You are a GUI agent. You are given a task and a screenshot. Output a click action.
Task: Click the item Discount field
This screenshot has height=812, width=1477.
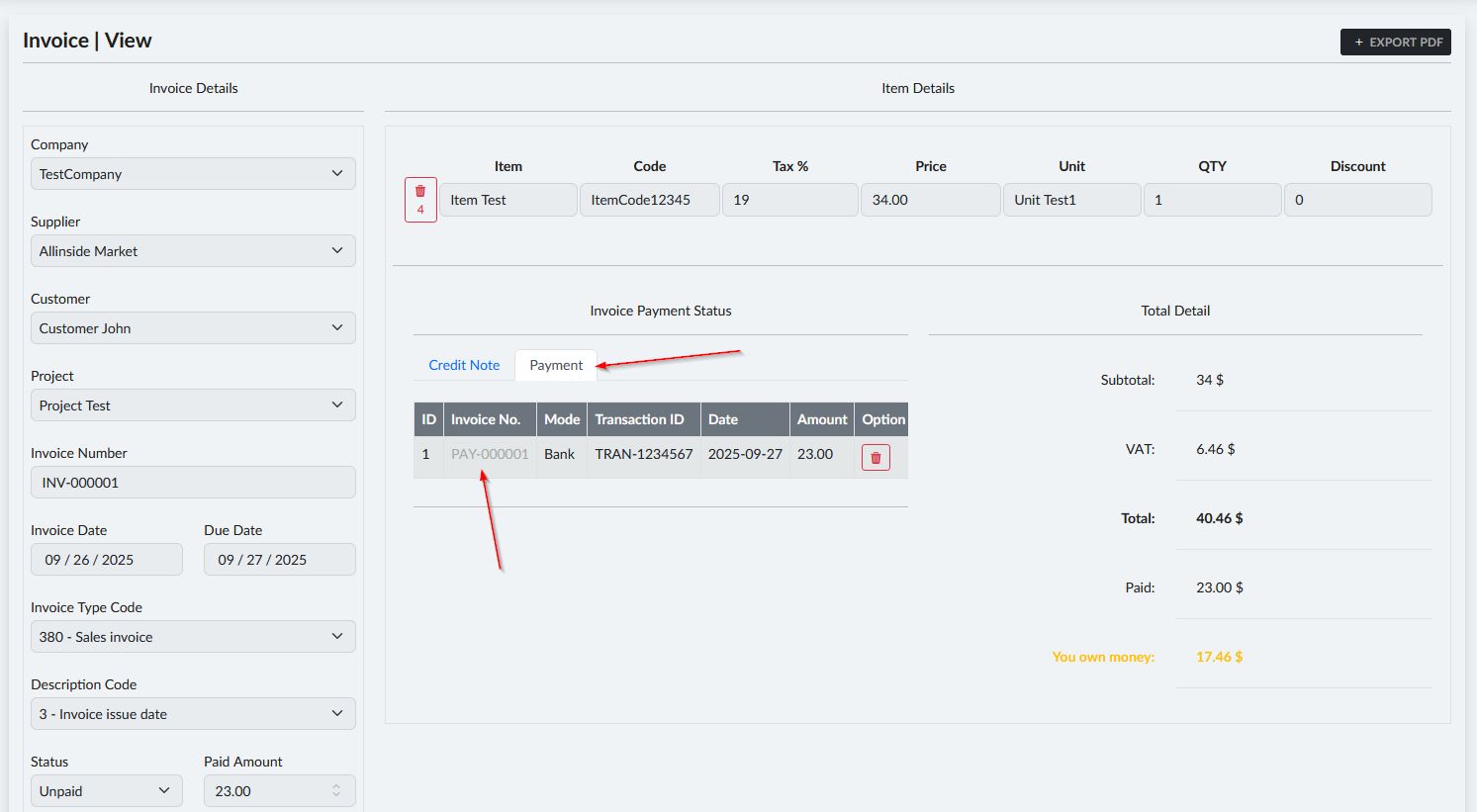click(1357, 200)
